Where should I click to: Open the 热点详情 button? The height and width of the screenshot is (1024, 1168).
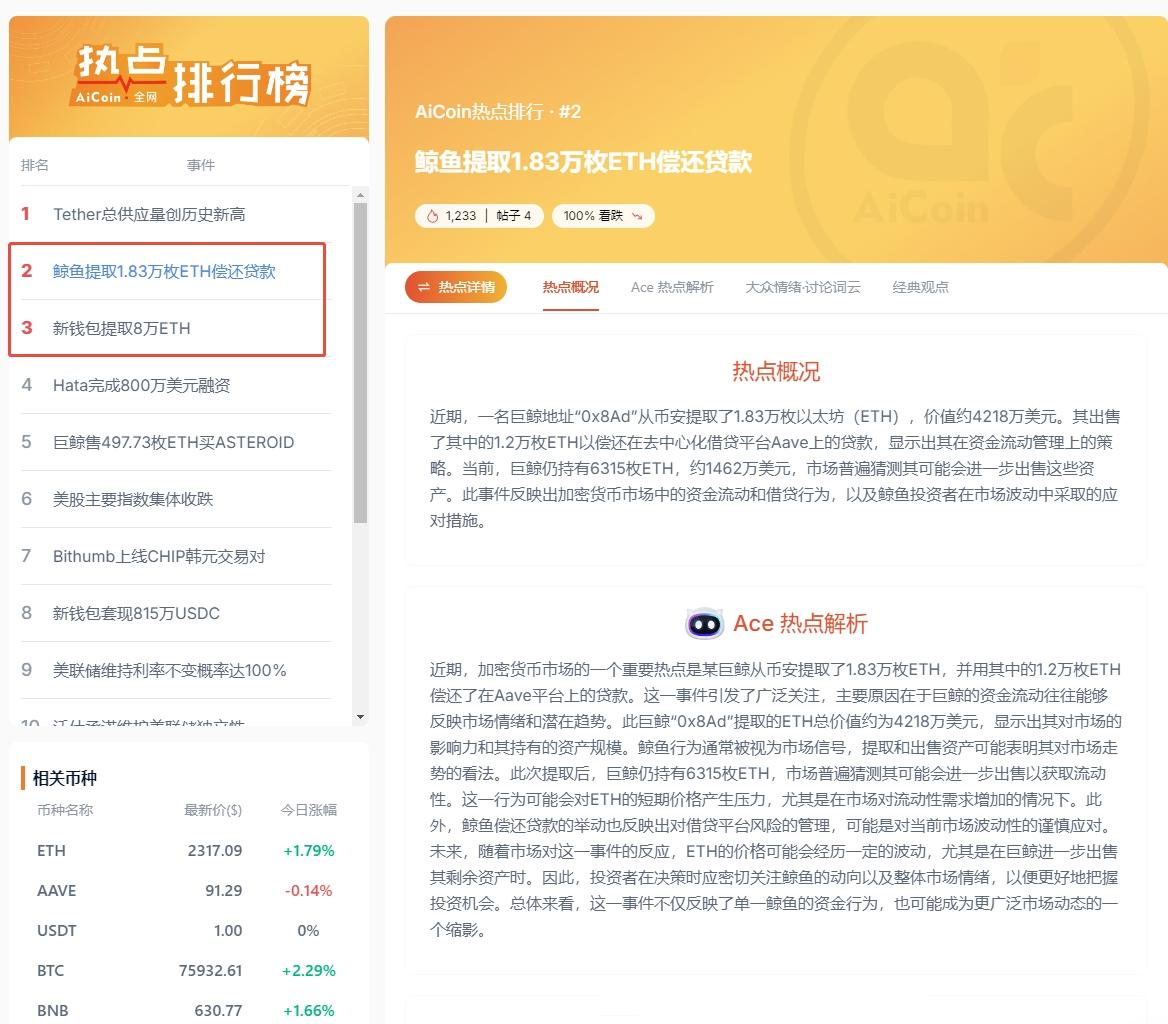point(456,287)
